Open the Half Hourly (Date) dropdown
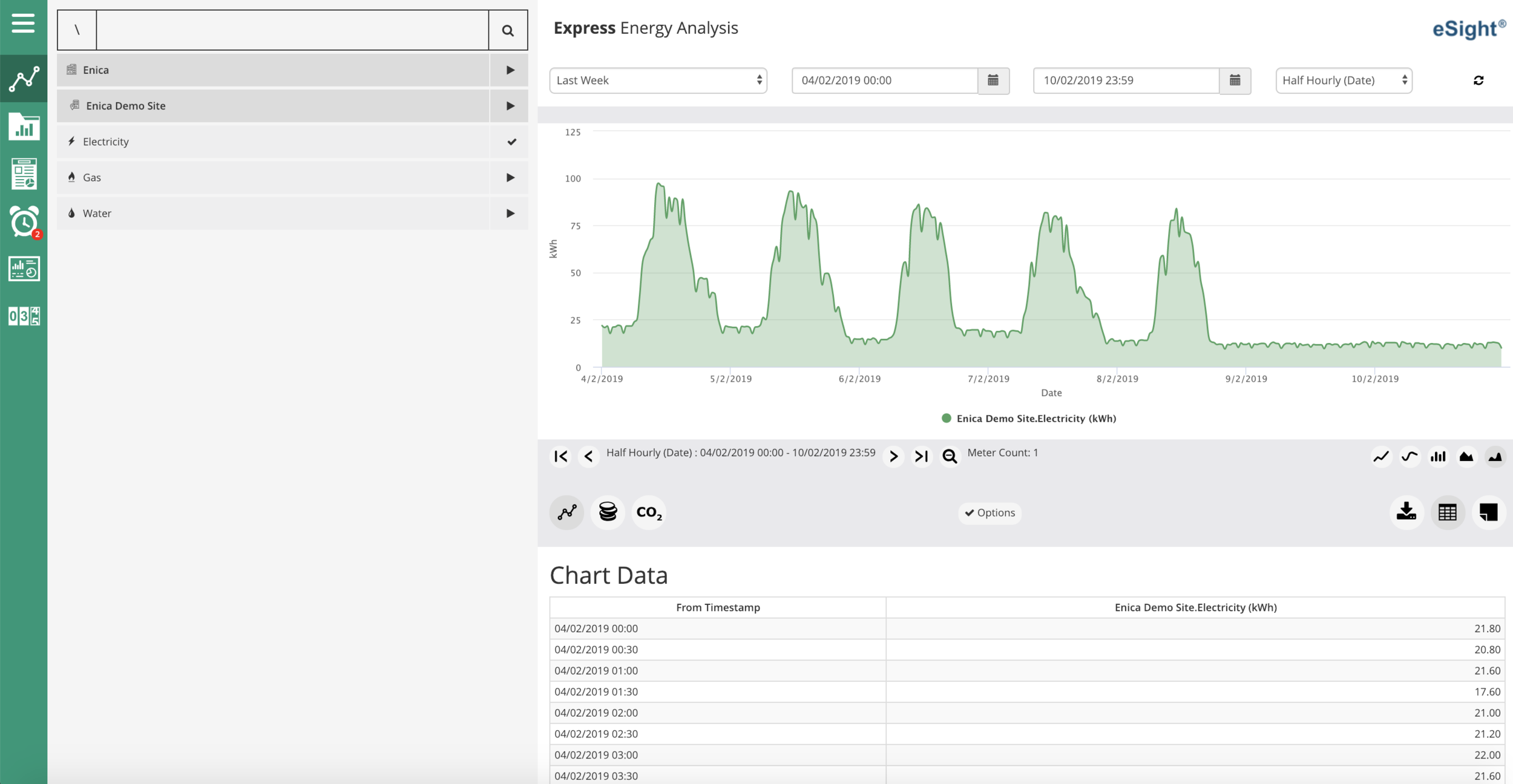This screenshot has height=784, width=1513. click(x=1344, y=80)
